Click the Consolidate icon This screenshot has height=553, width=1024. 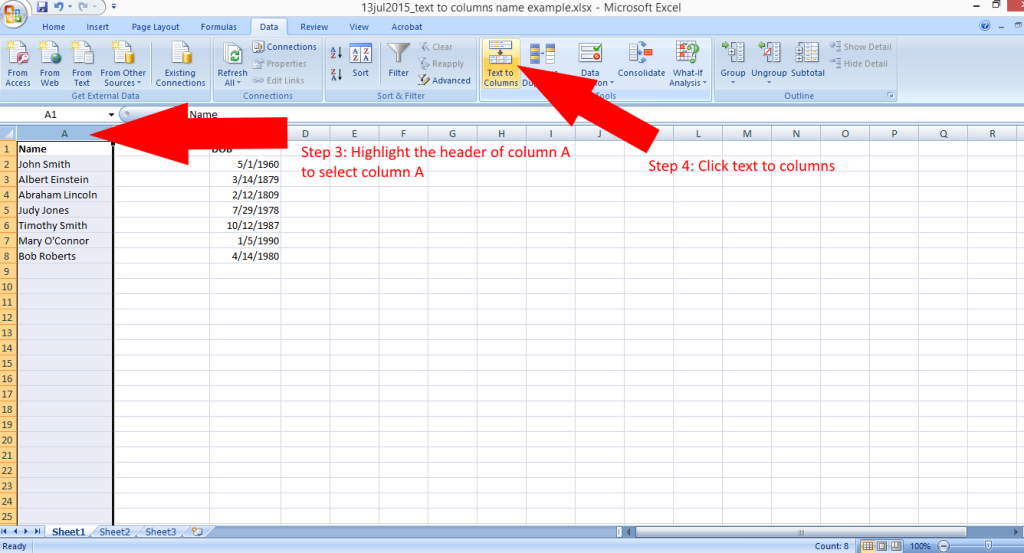641,60
